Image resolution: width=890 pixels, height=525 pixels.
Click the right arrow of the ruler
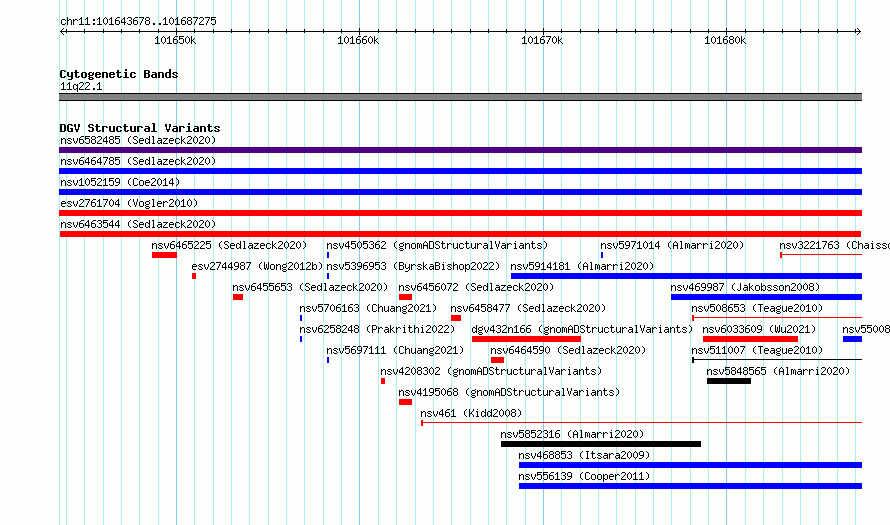click(858, 31)
